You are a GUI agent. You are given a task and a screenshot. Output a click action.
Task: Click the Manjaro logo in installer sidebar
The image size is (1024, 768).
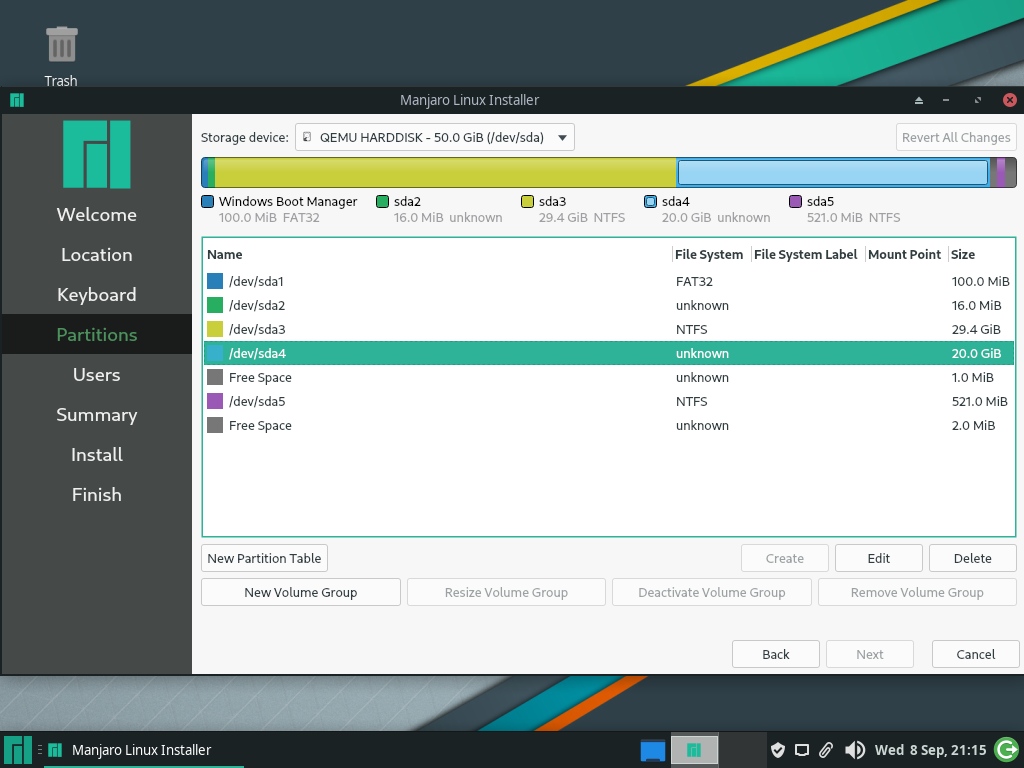(97, 155)
